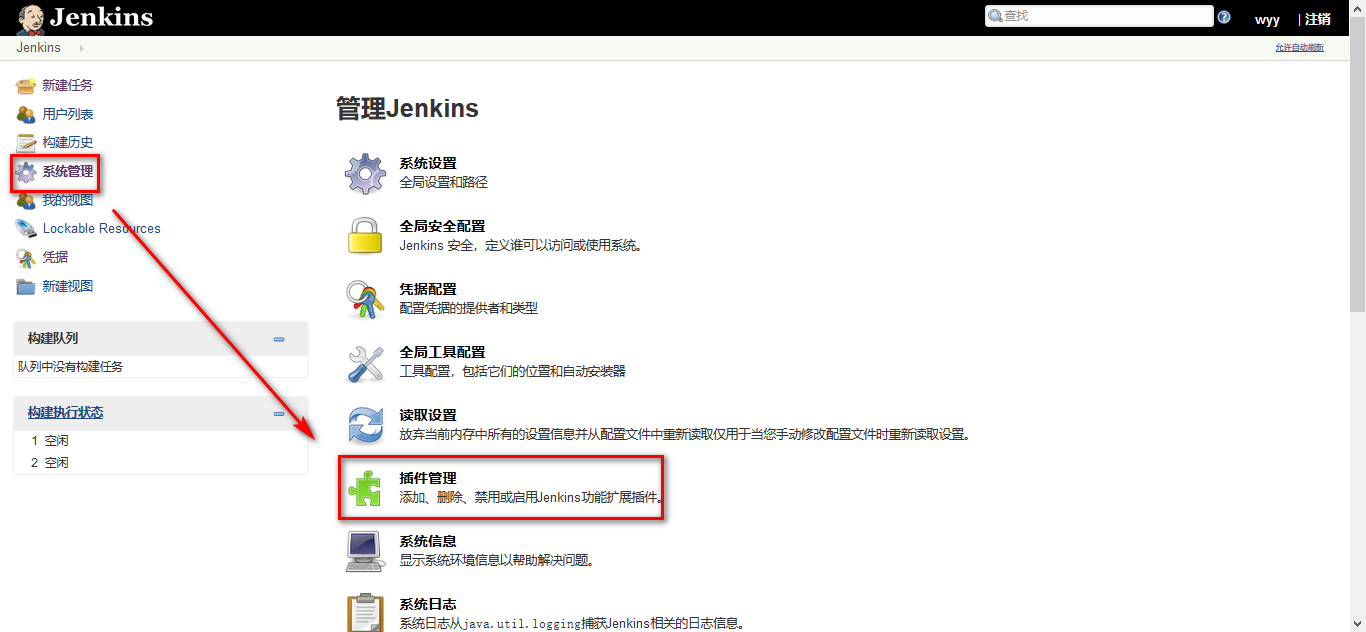Viewport: 1366px width, 632px height.
Task: Open 系统管理 in the sidebar
Action: (67, 171)
